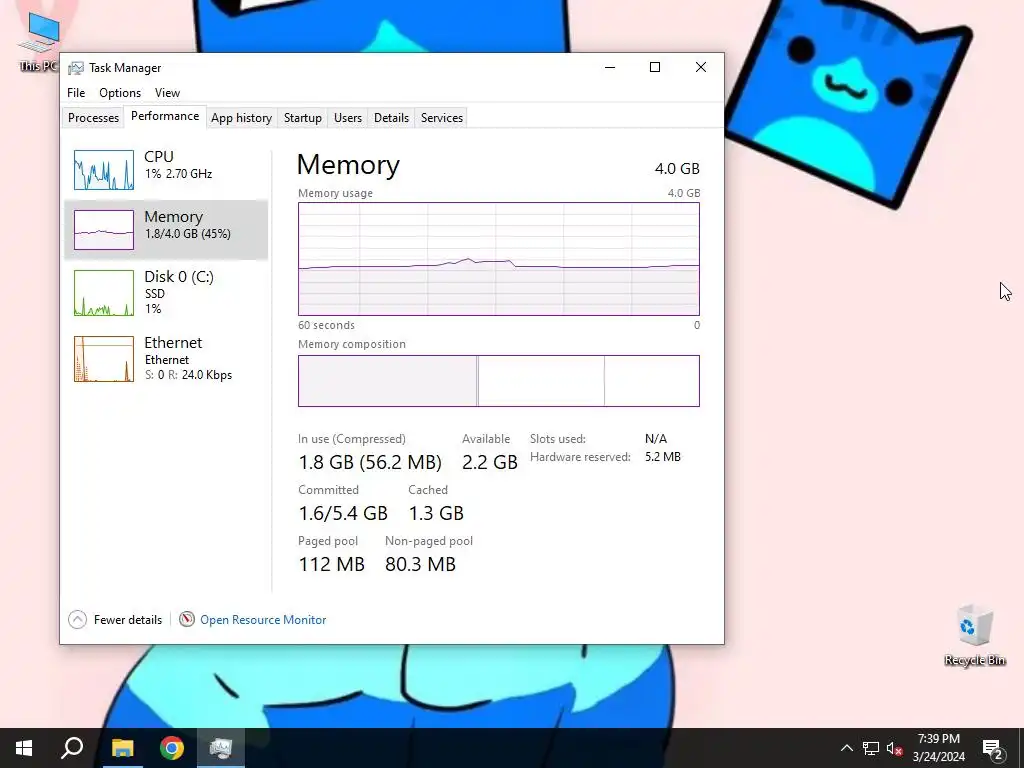Viewport: 1024px width, 768px height.
Task: Click the 4.0 GB total beside Memory heading
Action: (x=677, y=168)
